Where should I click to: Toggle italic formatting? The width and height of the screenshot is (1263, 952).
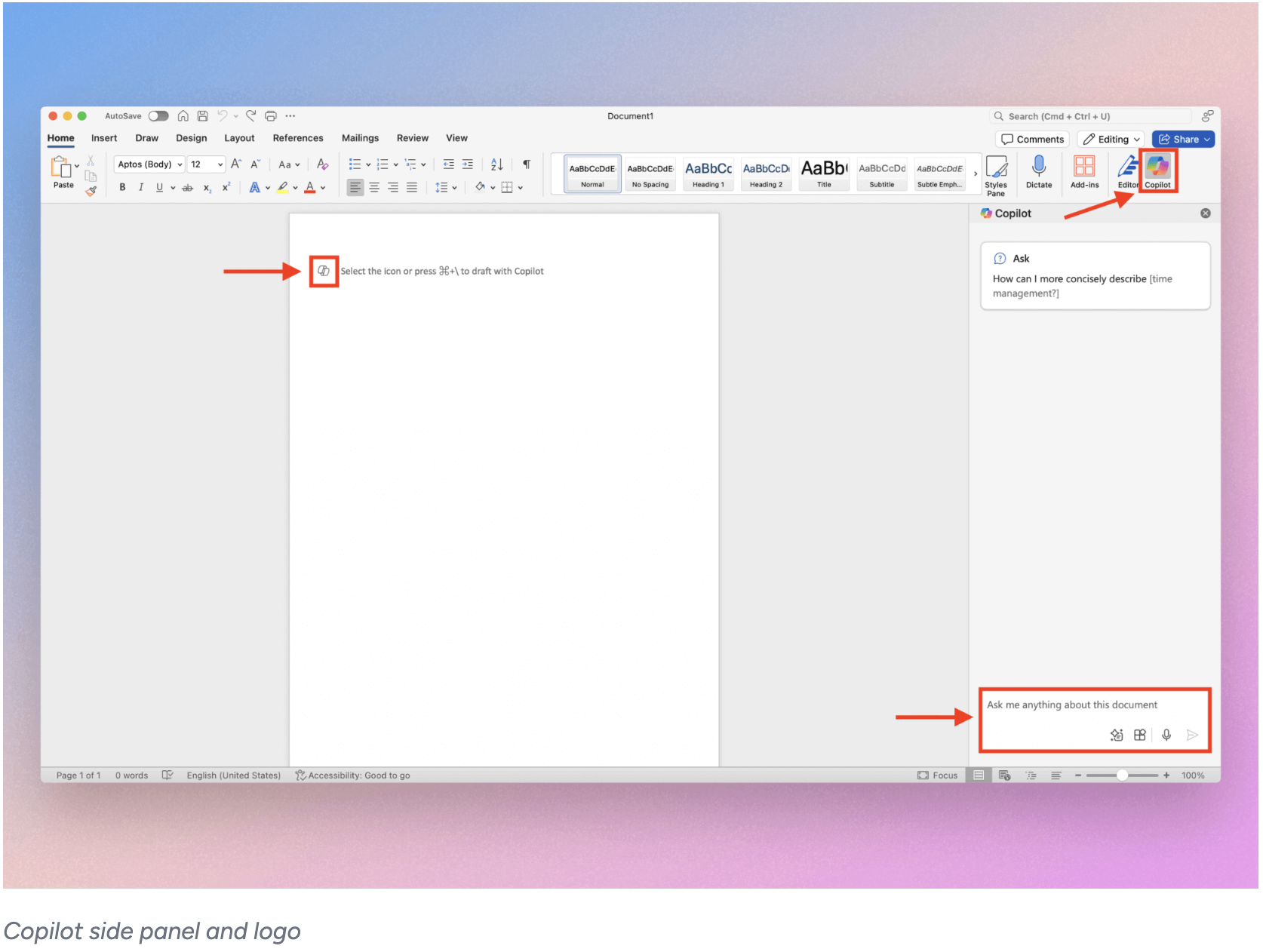[141, 187]
